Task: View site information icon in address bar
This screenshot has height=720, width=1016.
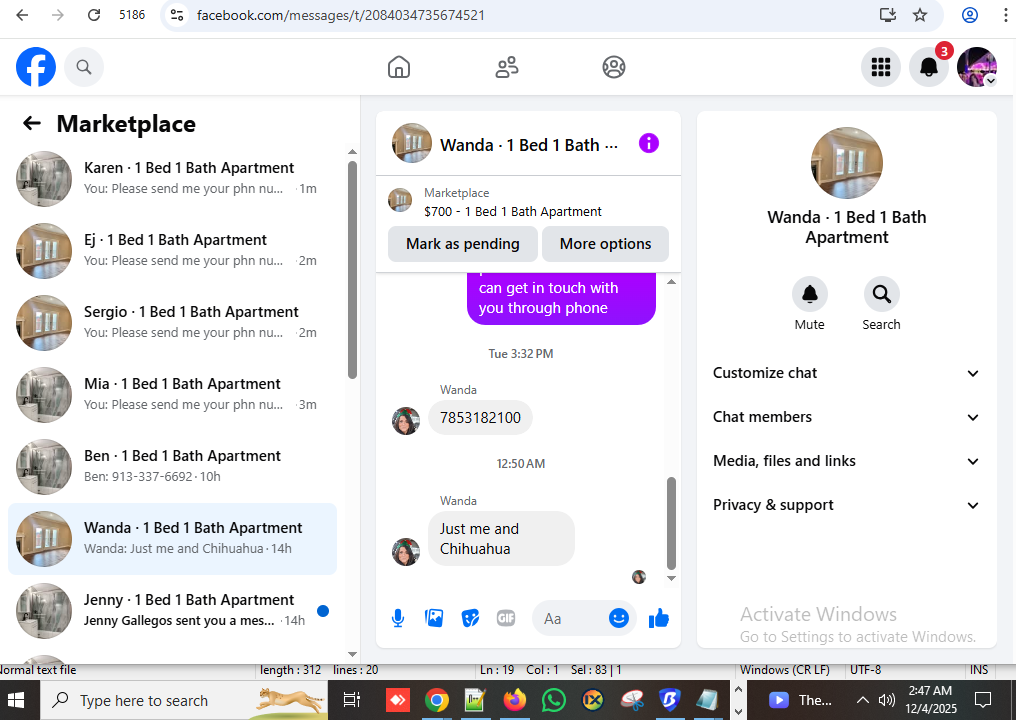Action: (177, 15)
